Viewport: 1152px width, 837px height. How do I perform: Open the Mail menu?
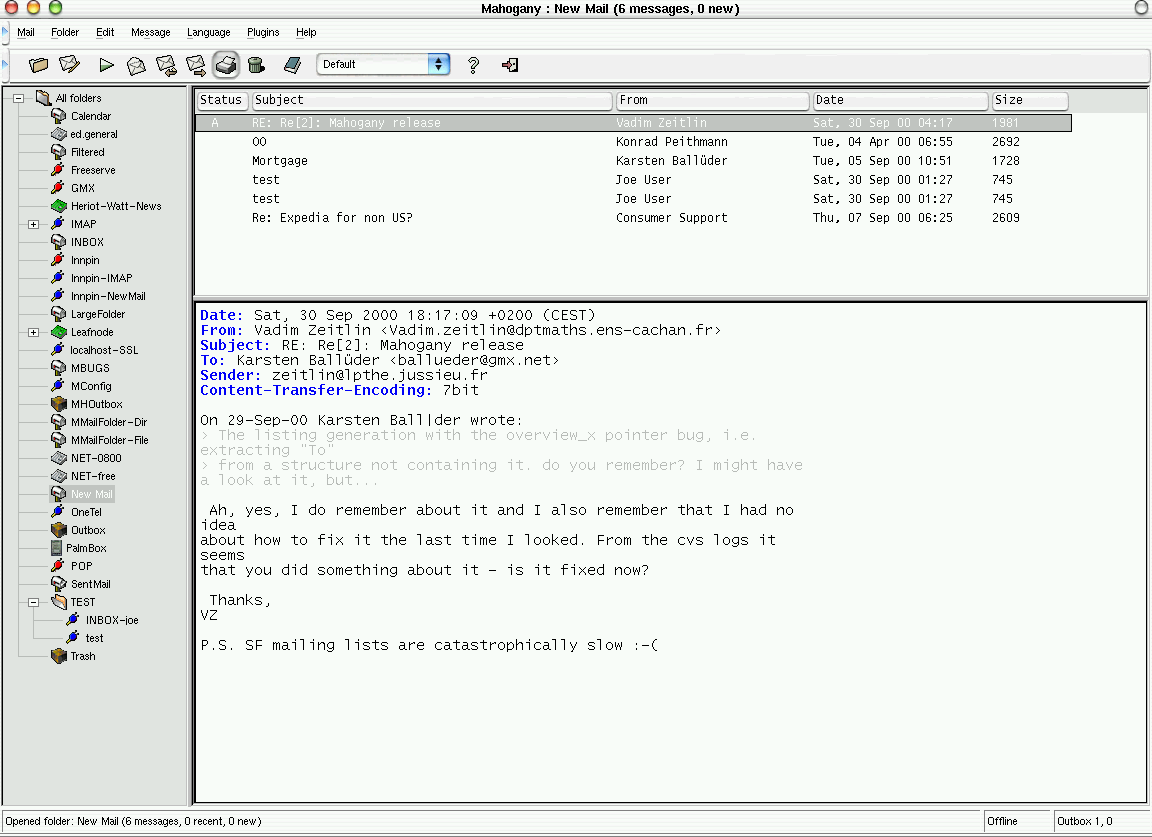pyautogui.click(x=26, y=32)
